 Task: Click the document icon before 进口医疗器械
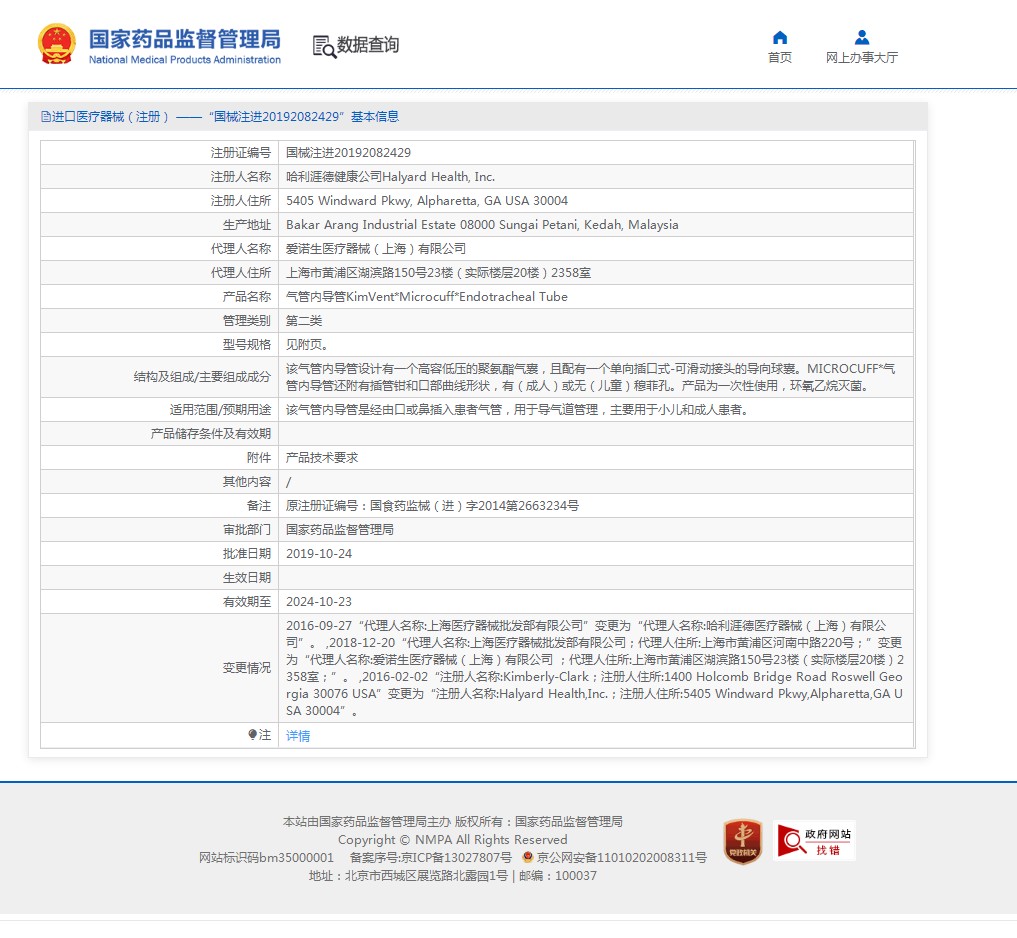[45, 117]
